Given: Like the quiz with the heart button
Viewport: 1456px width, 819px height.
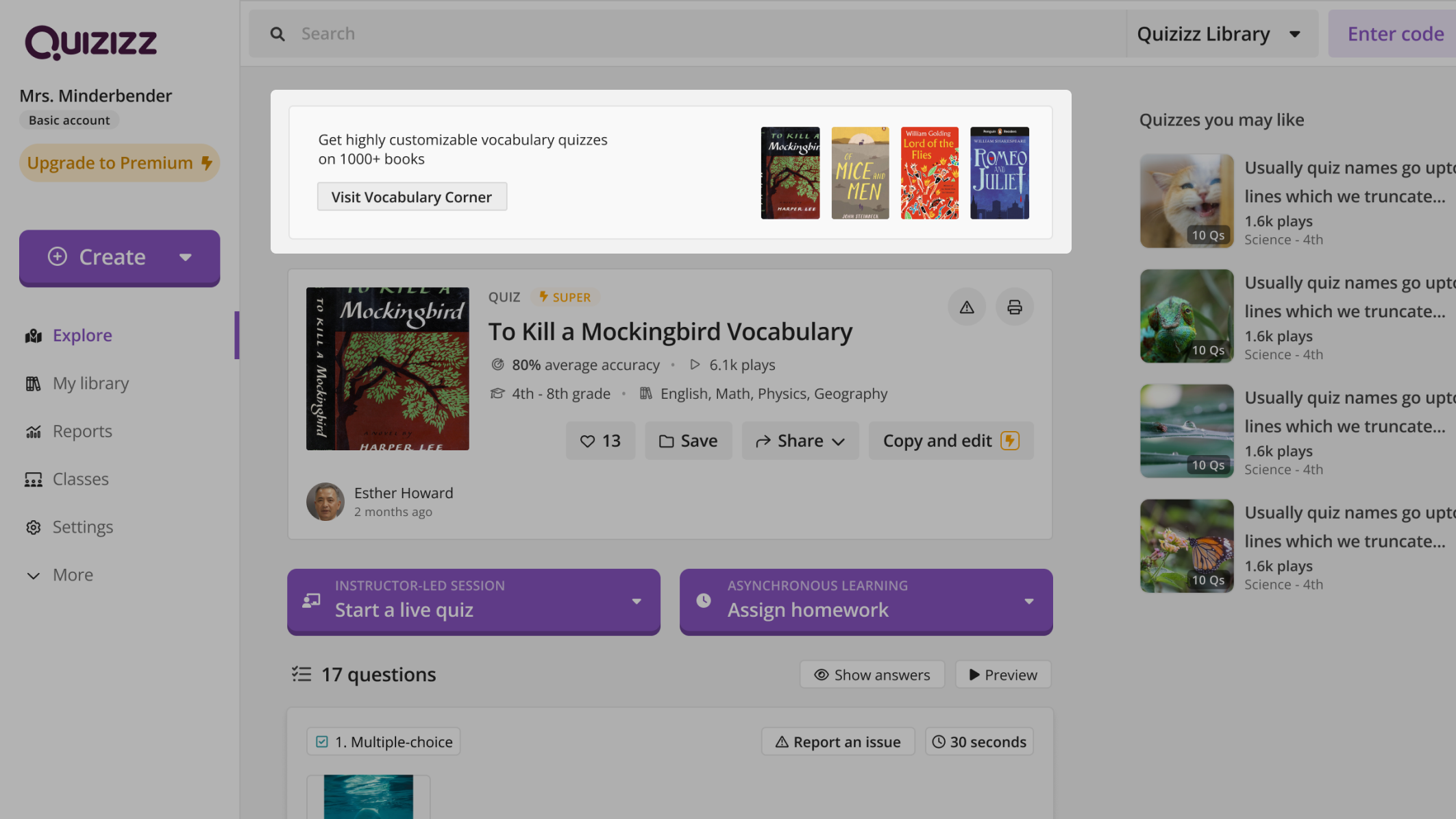Looking at the screenshot, I should pyautogui.click(x=600, y=441).
